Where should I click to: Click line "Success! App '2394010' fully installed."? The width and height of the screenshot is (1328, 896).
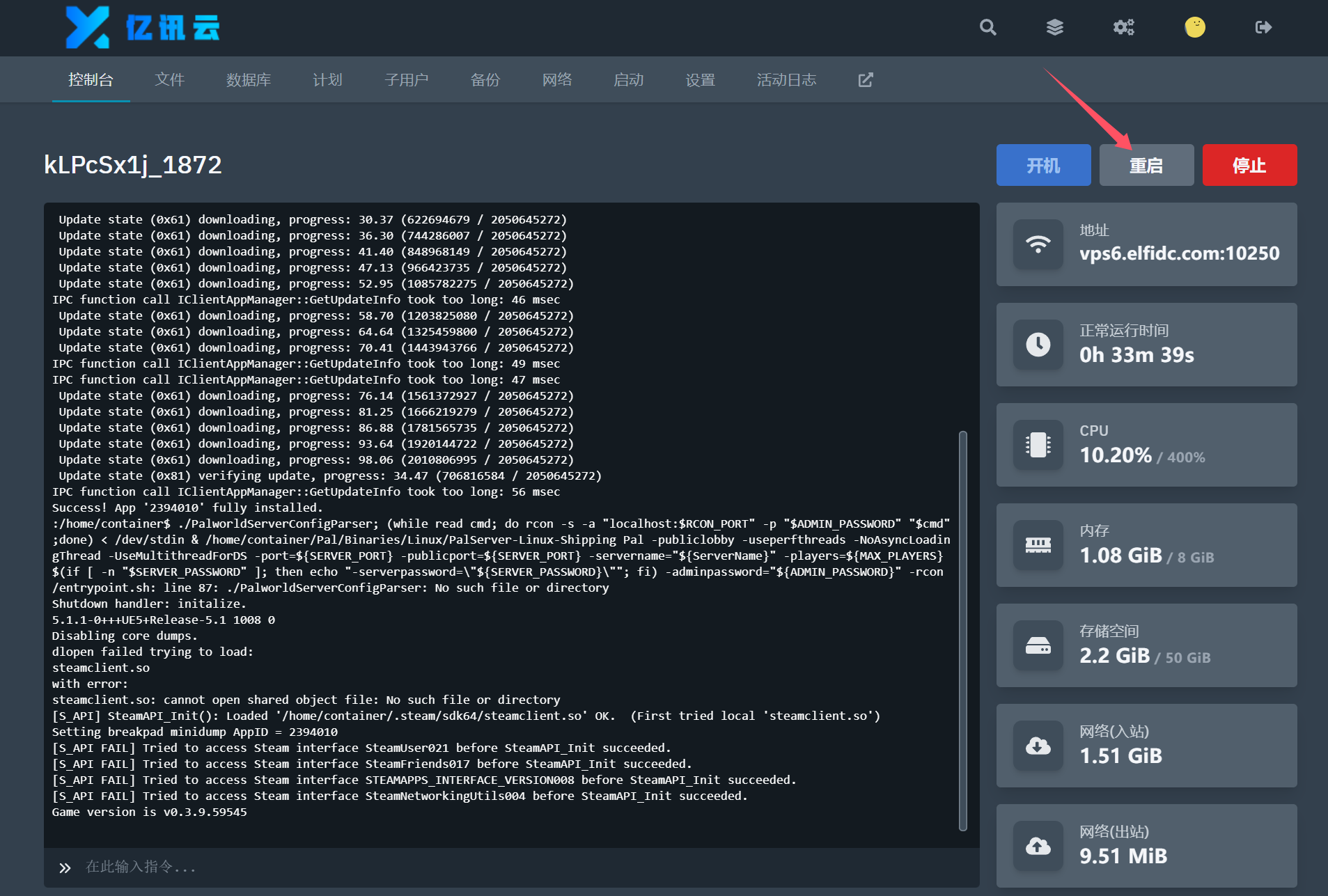187,508
